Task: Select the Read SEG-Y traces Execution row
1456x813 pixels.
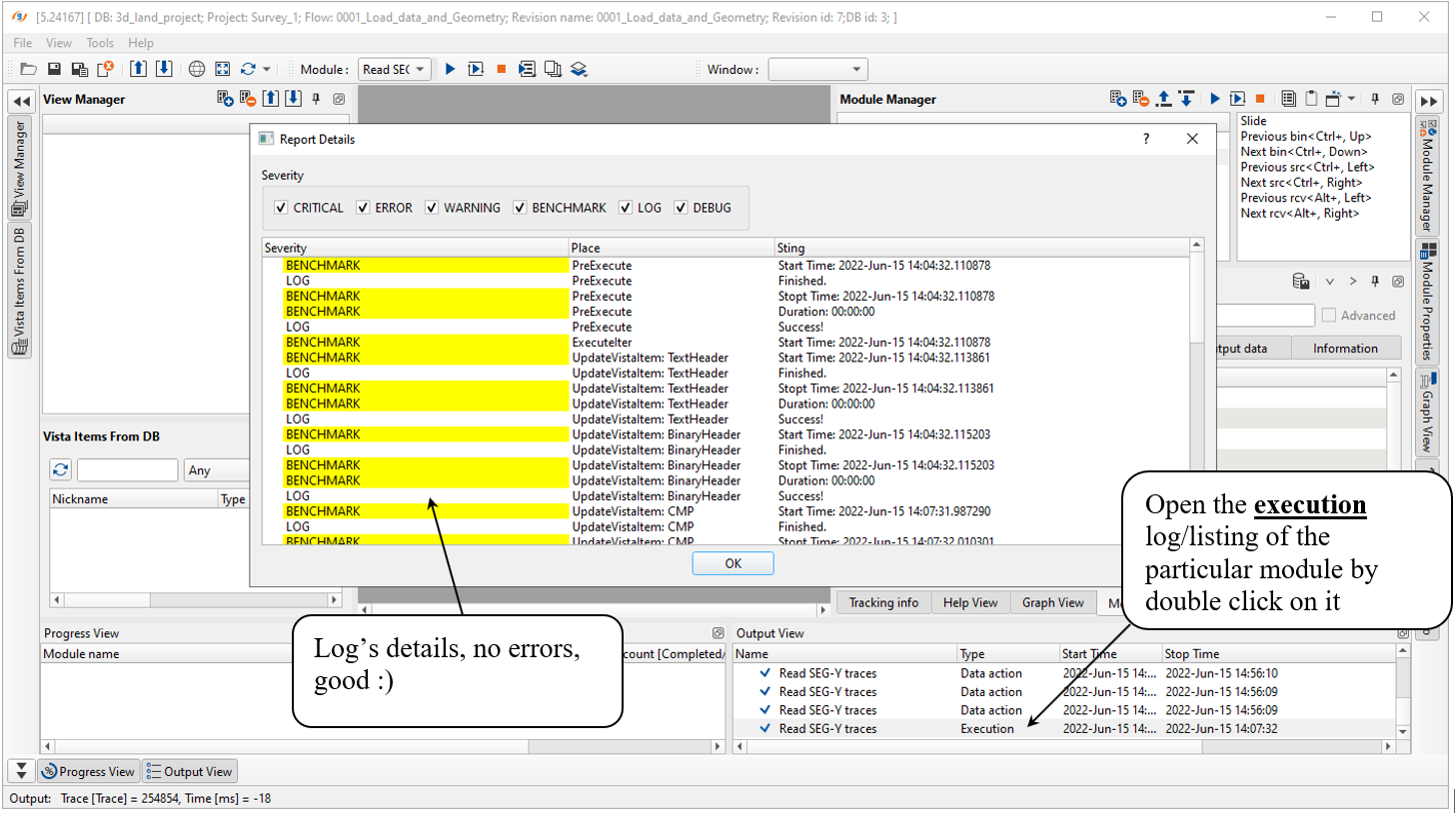Action: point(827,729)
